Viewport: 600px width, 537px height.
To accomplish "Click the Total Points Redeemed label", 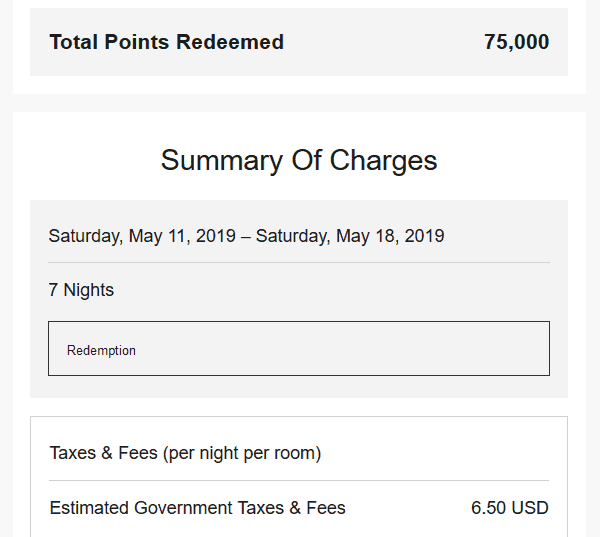I will 166,42.
